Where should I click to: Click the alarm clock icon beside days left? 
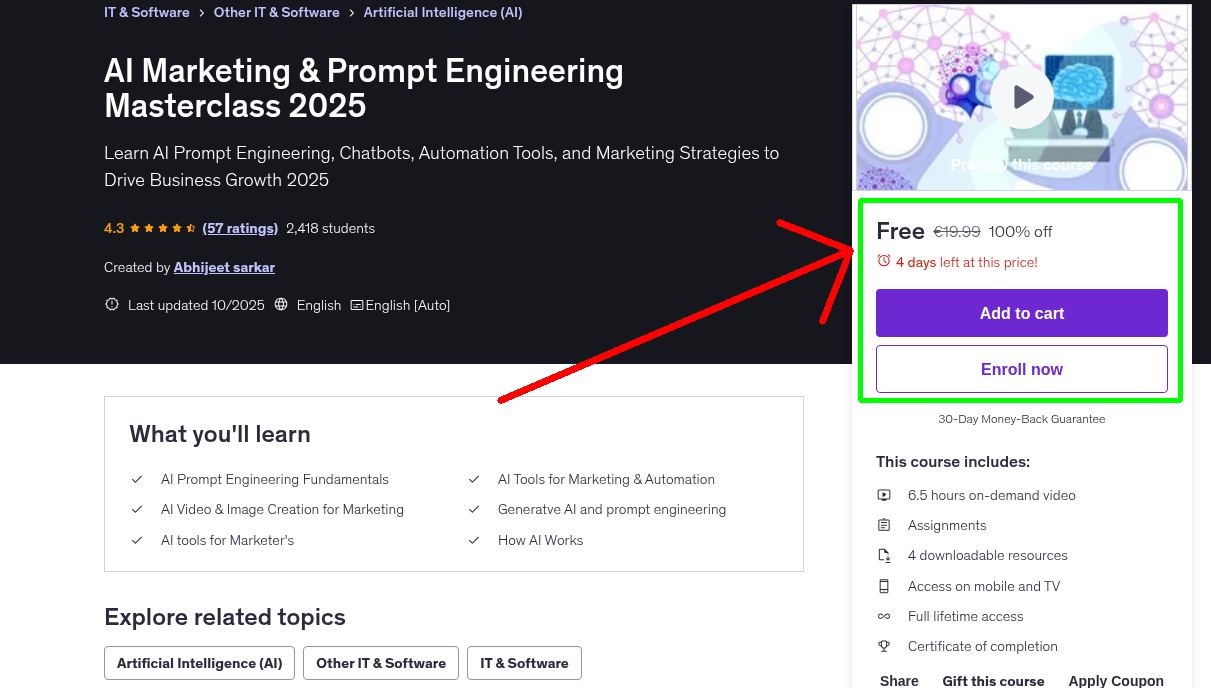(x=884, y=261)
